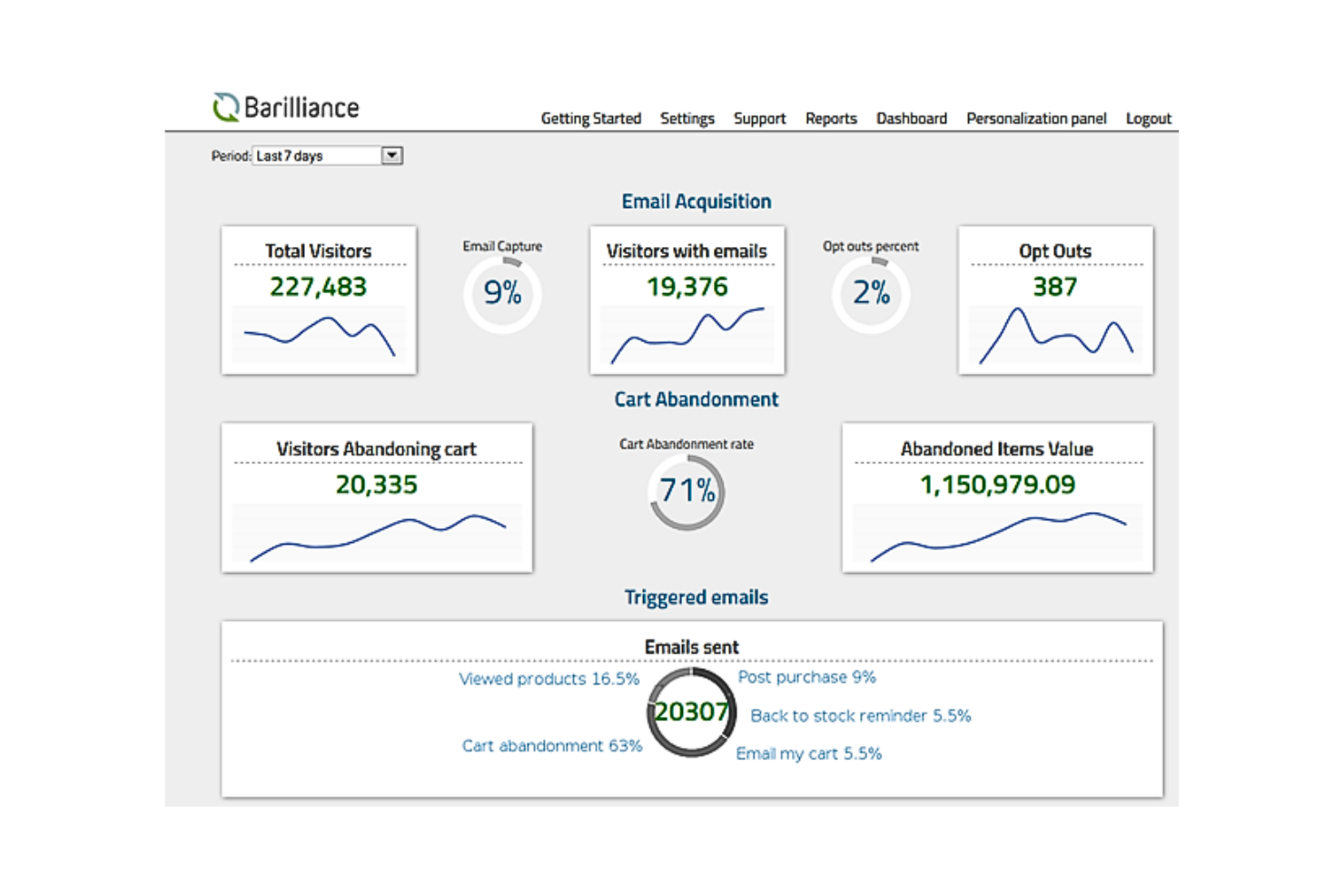Open the Personalization panel
Image resolution: width=1344 pixels, height=896 pixels.
(1036, 118)
